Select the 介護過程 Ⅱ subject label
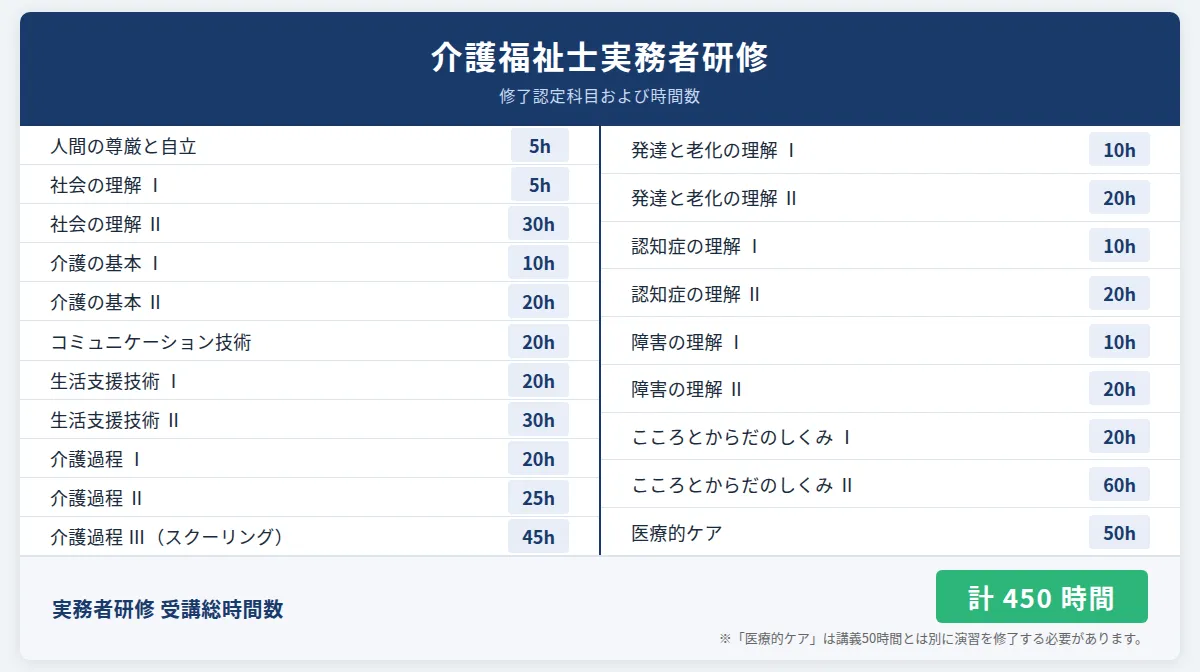 point(96,498)
